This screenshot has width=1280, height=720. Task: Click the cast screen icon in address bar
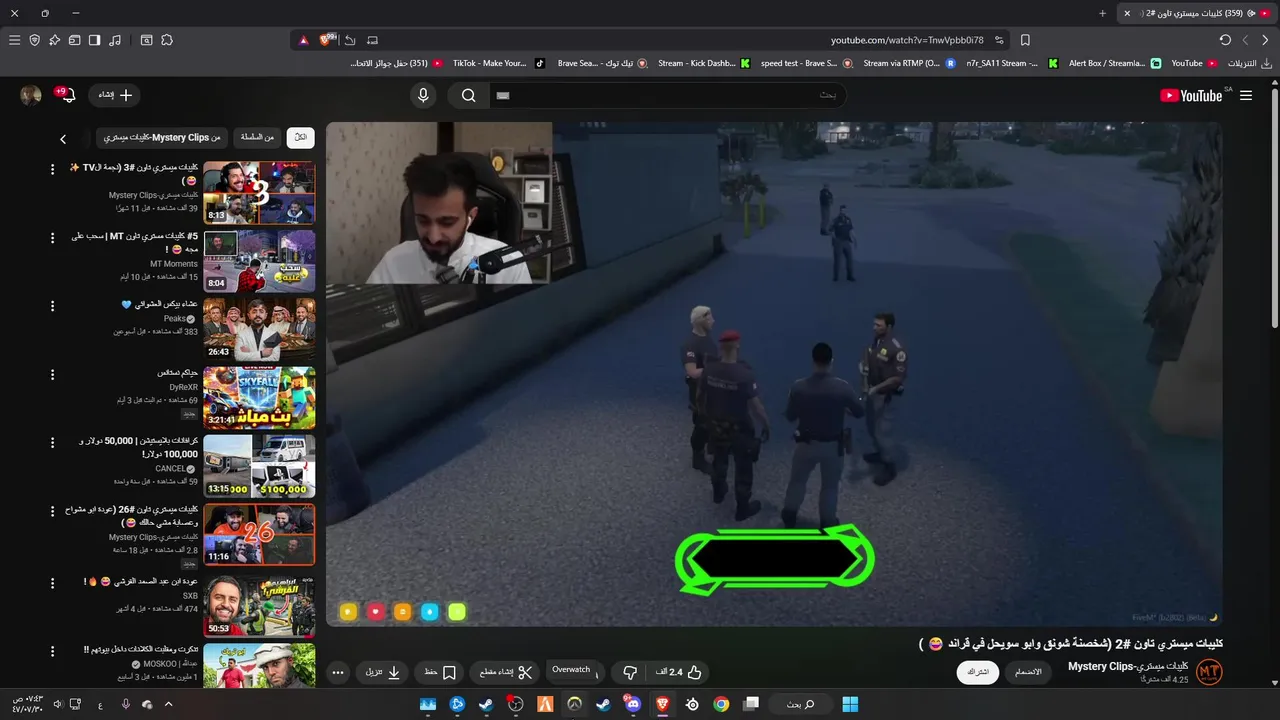coord(373,40)
